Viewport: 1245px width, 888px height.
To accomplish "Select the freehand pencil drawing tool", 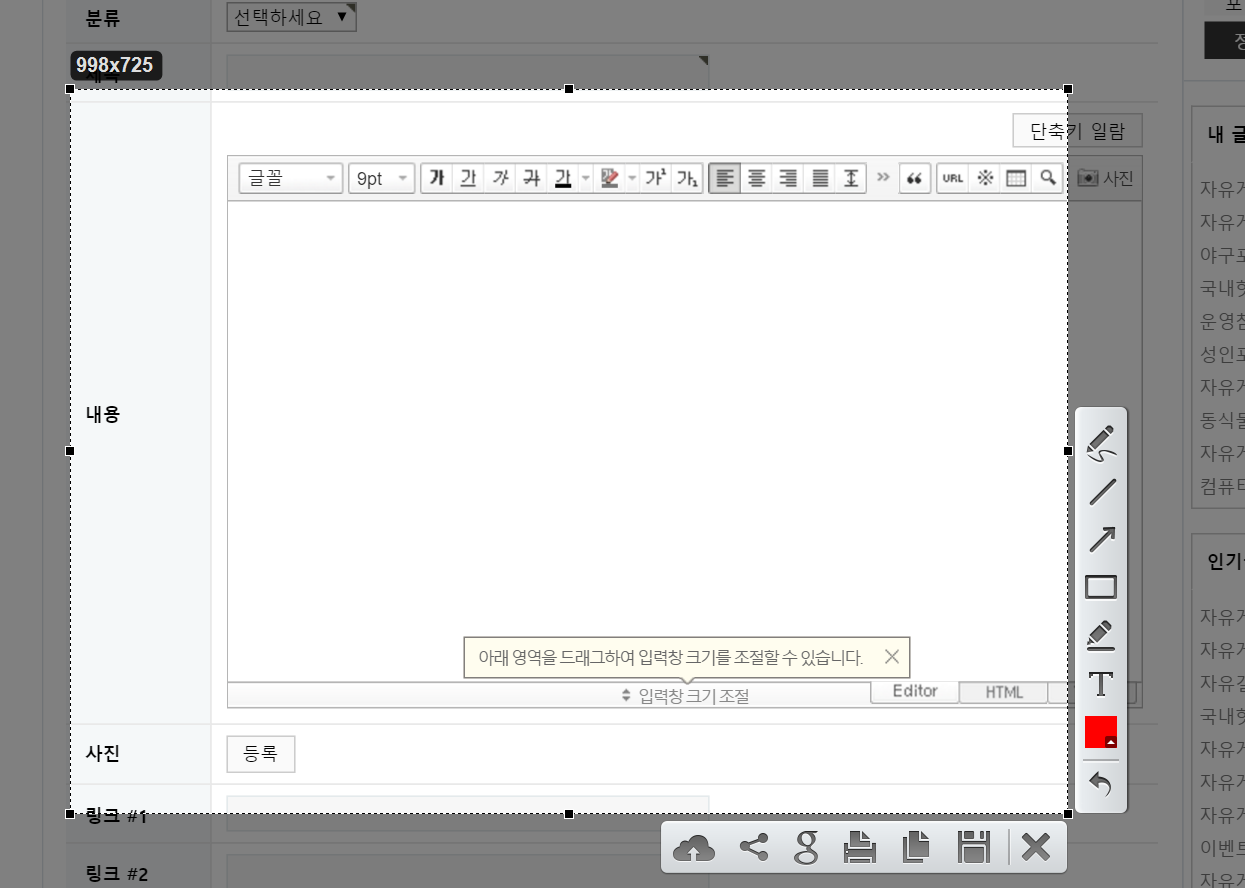I will click(x=1100, y=443).
